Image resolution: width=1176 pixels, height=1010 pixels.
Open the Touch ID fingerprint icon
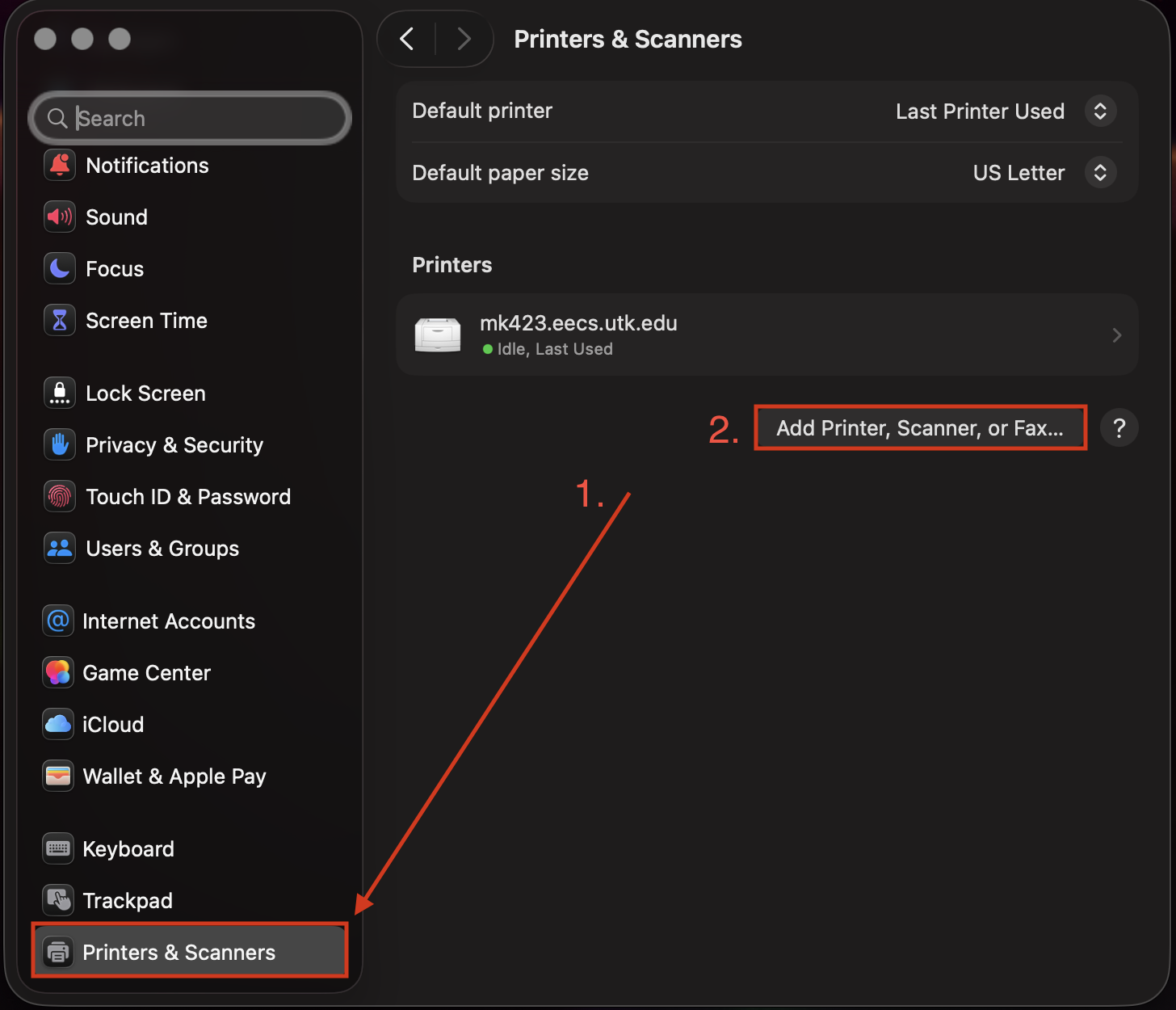point(60,497)
